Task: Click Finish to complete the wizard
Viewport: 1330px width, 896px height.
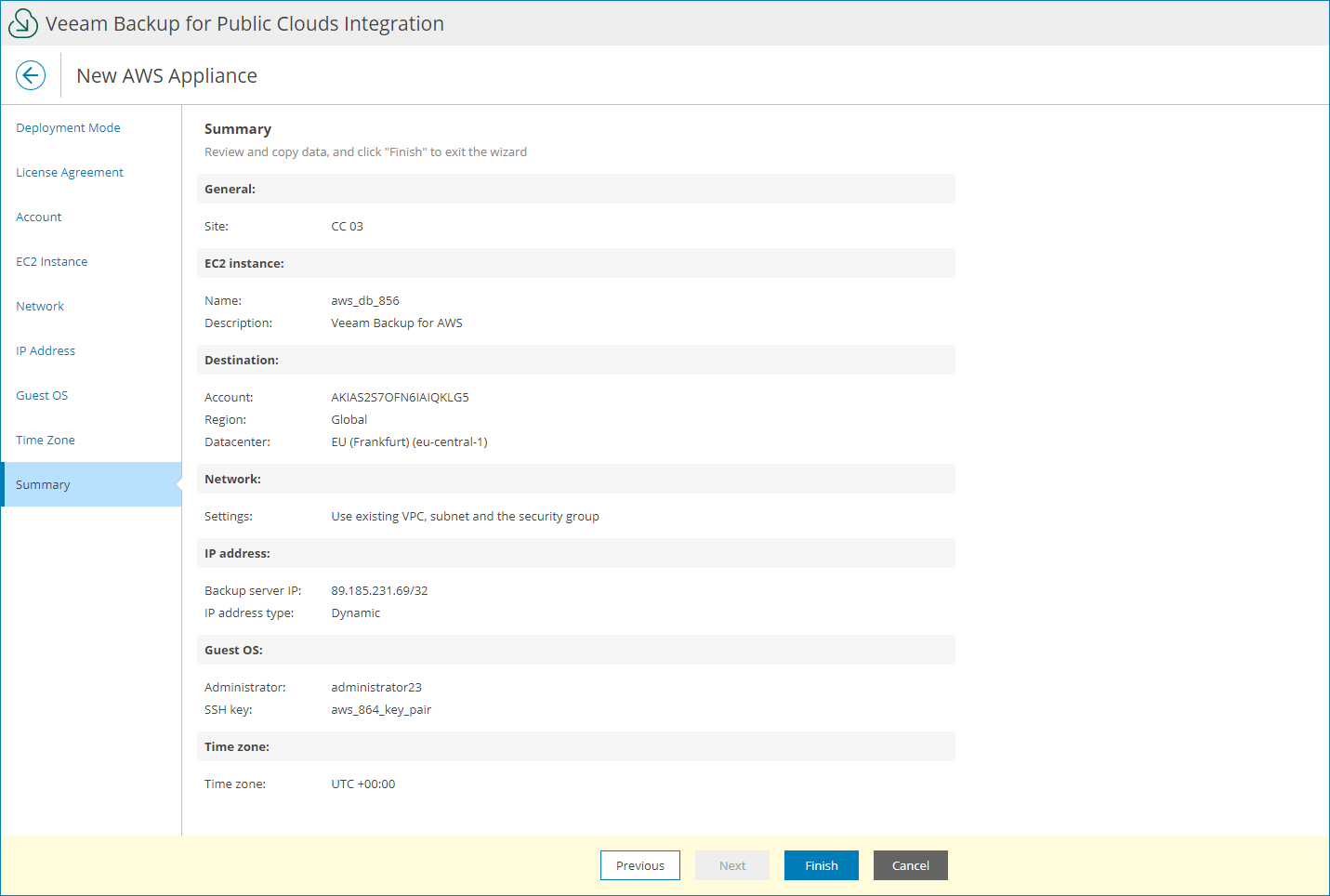Action: (x=821, y=865)
